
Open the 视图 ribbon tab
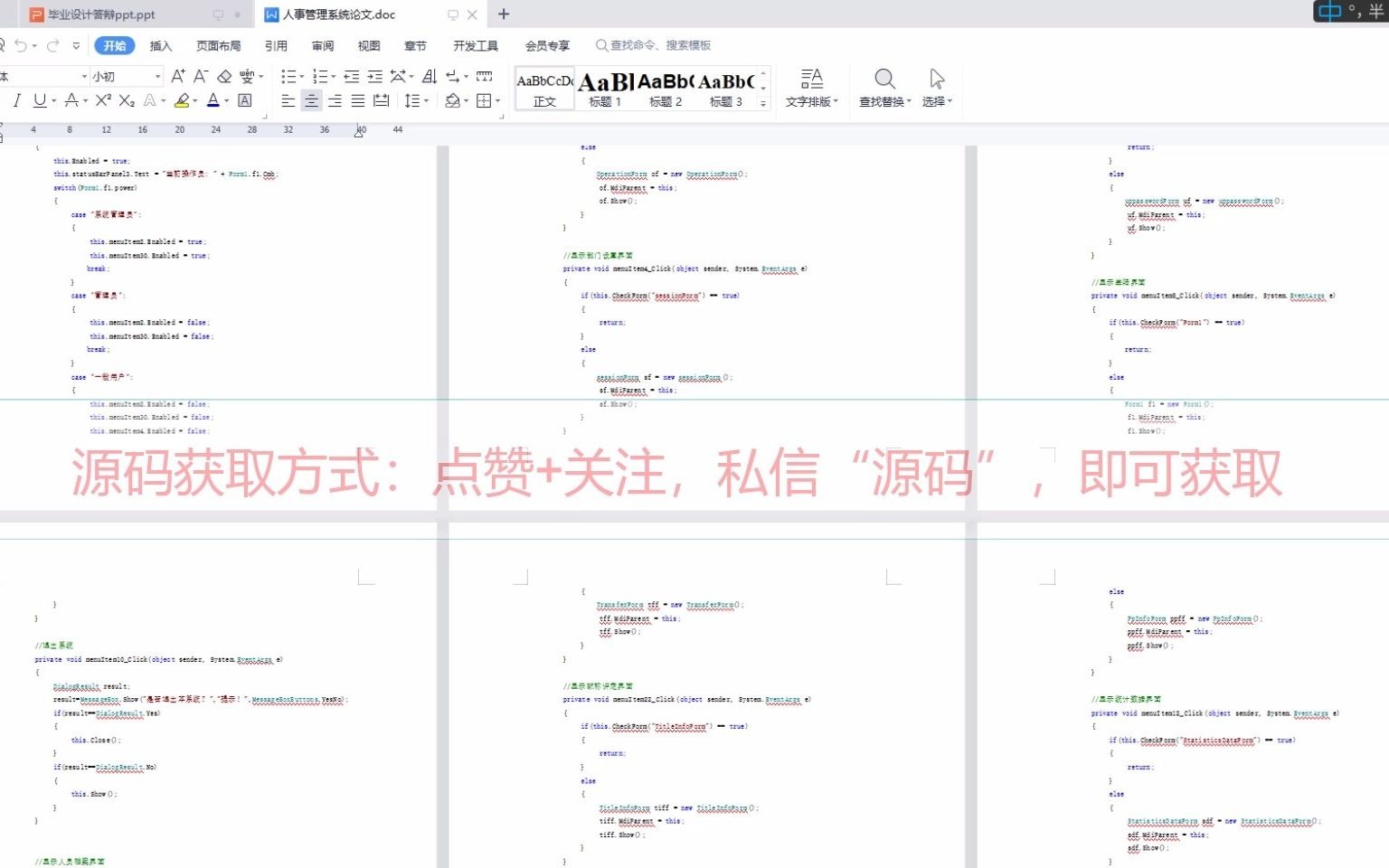tap(369, 45)
